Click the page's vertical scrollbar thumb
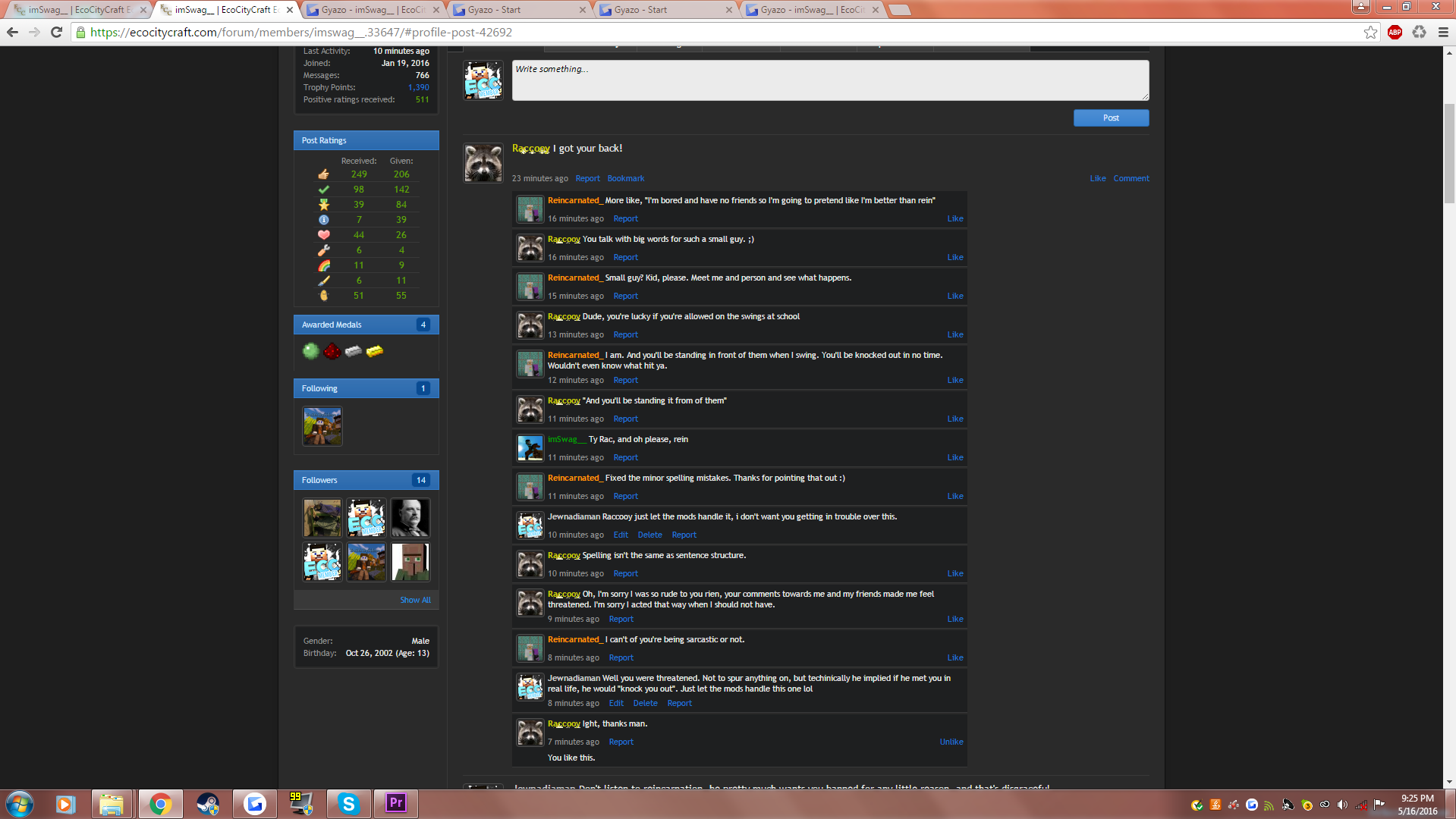This screenshot has width=1456, height=819. point(1449,154)
